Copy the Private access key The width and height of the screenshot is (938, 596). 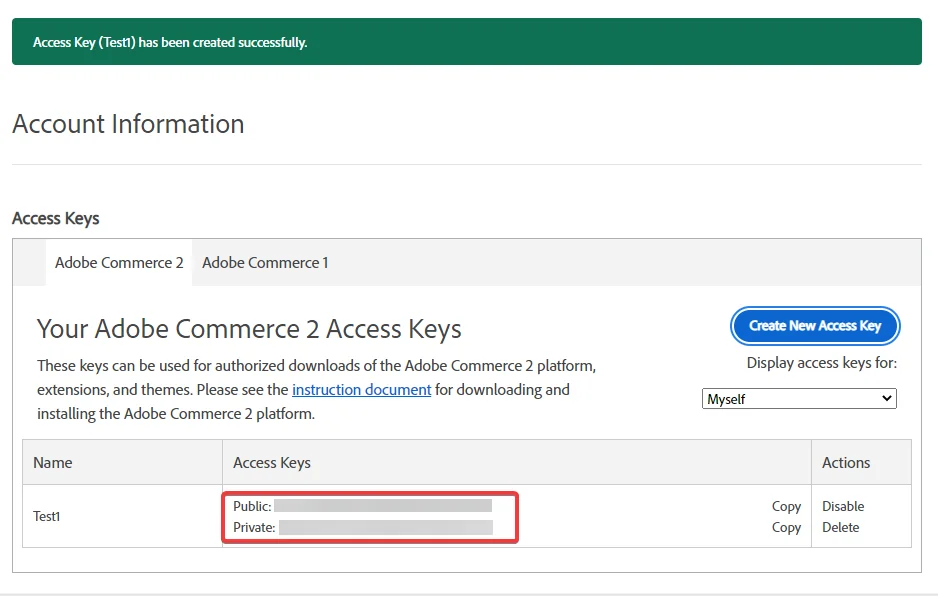pos(786,527)
